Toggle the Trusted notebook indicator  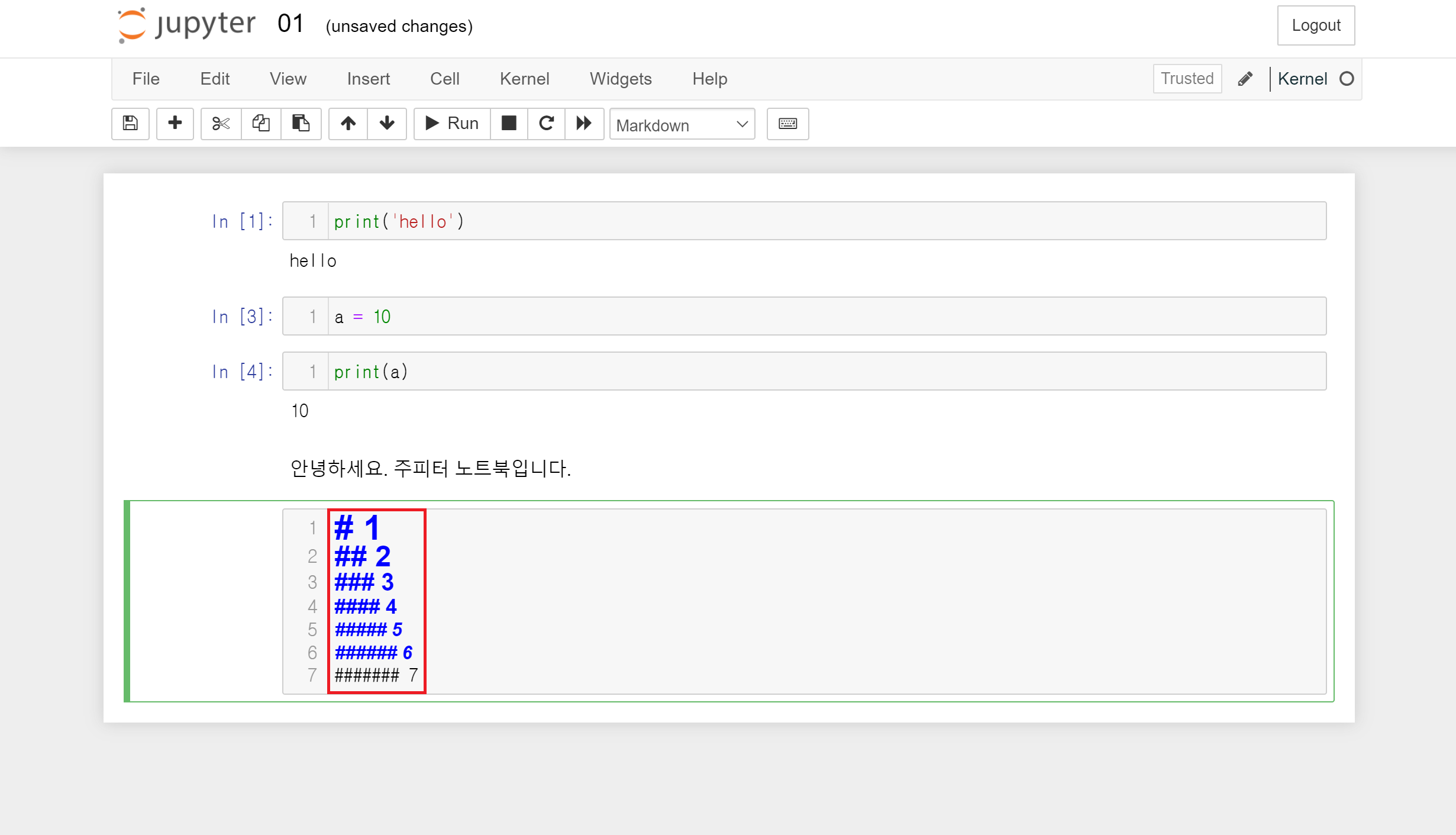[1187, 79]
